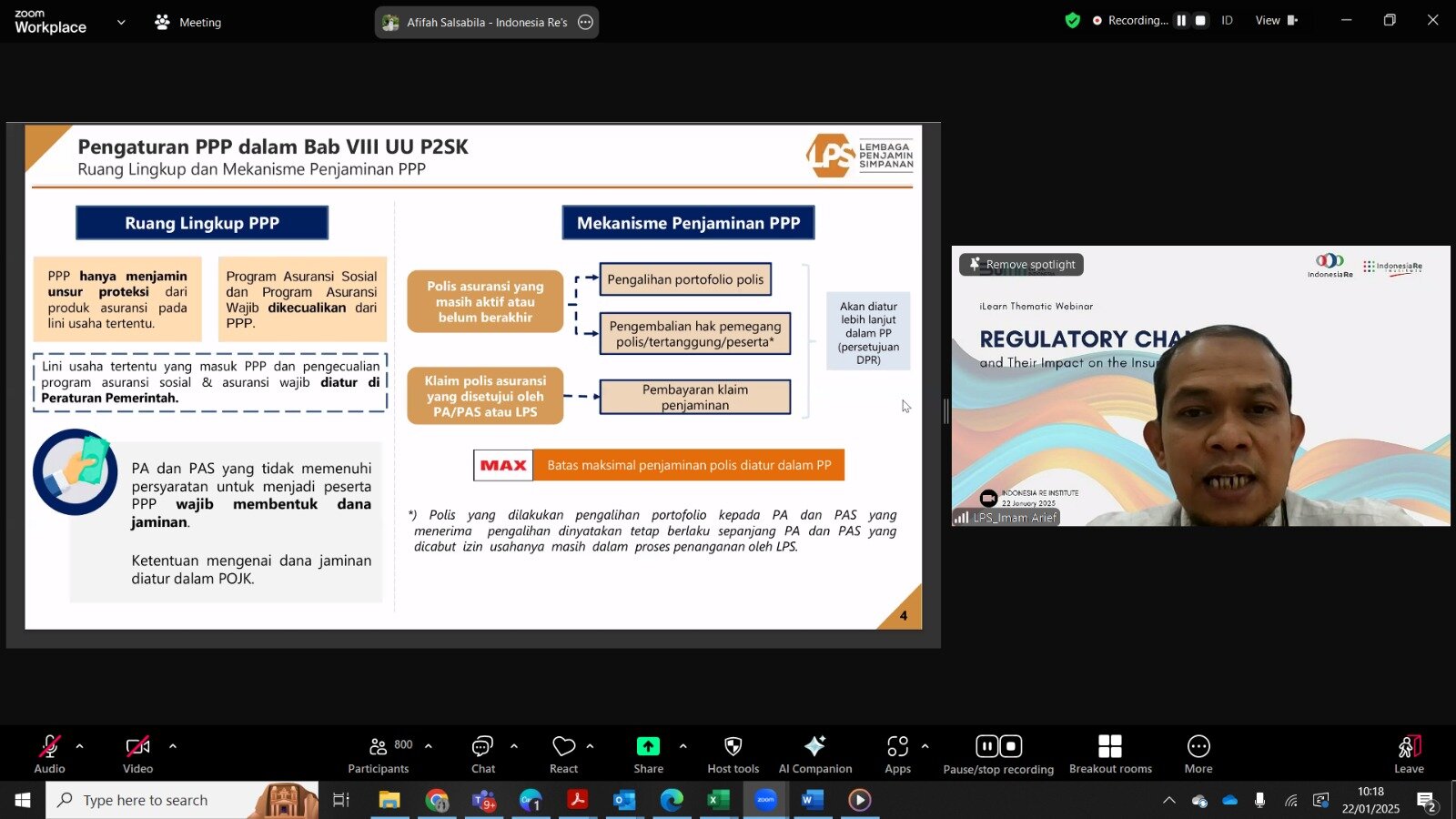Stop recording from the bottom toolbar

[x=1011, y=746]
